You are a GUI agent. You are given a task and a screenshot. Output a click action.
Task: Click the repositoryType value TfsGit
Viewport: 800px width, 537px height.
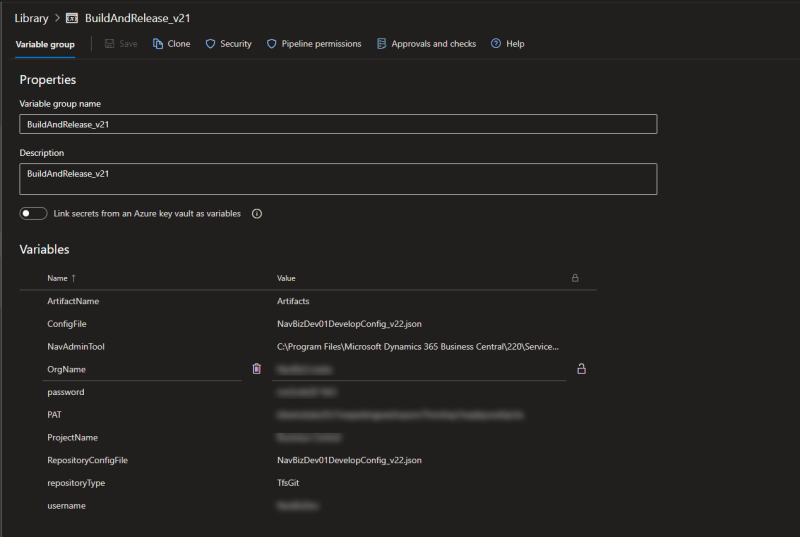click(x=288, y=483)
